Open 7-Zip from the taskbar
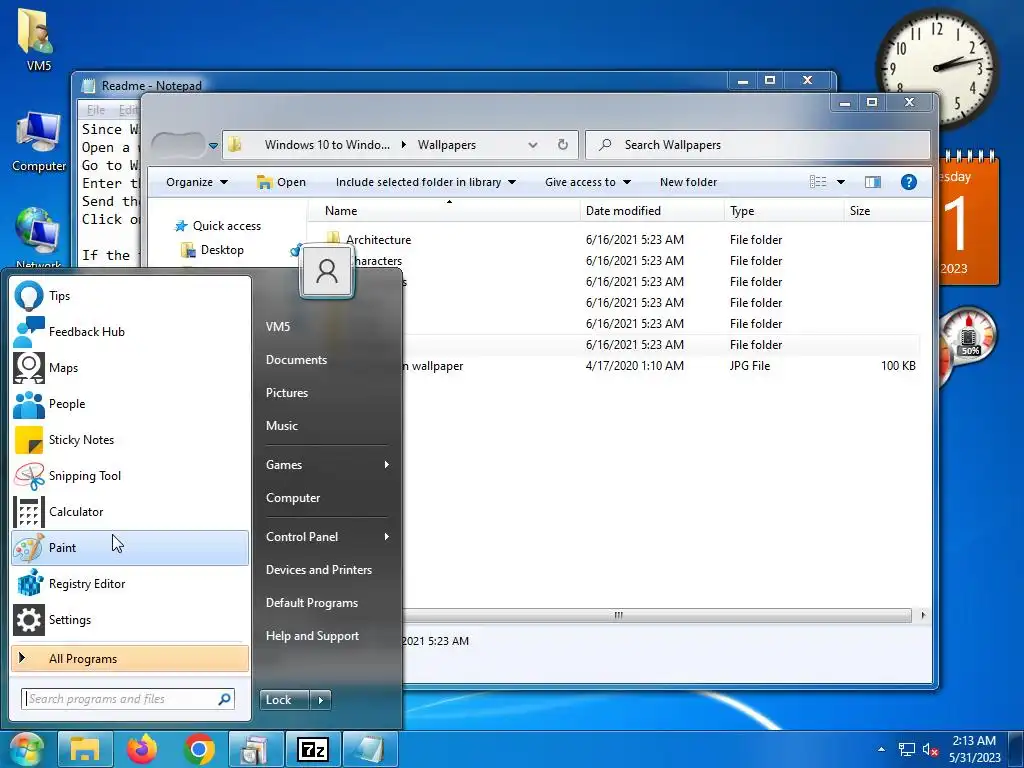The height and width of the screenshot is (768, 1024). pyautogui.click(x=313, y=749)
